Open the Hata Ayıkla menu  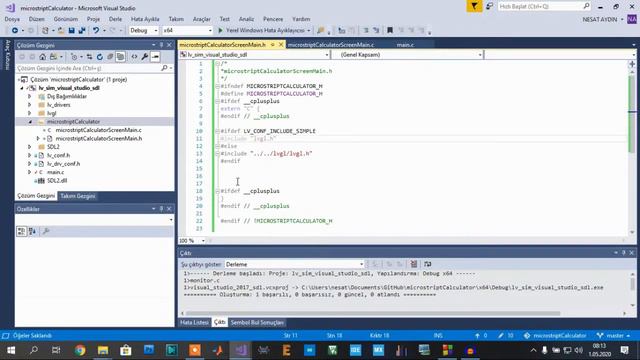(x=145, y=19)
